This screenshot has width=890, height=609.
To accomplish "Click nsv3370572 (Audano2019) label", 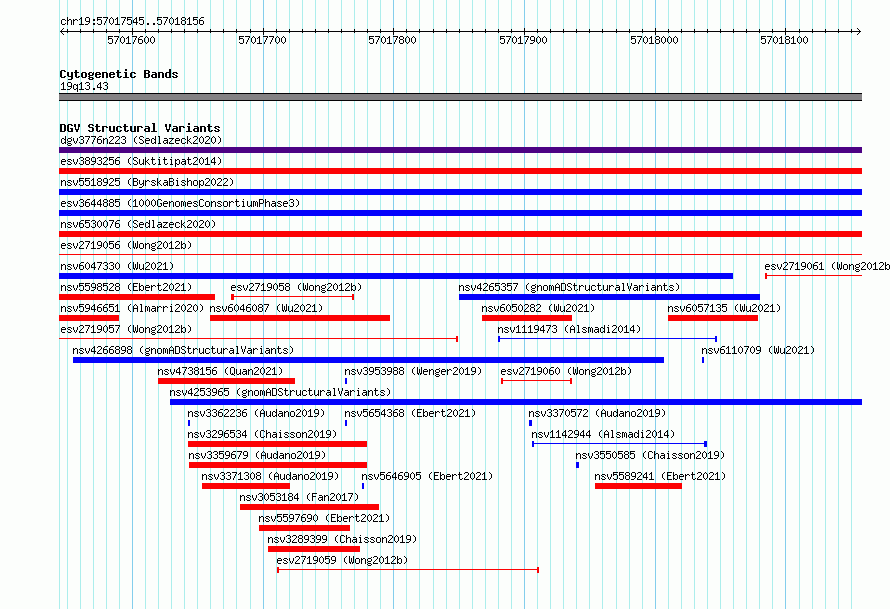I will (597, 413).
